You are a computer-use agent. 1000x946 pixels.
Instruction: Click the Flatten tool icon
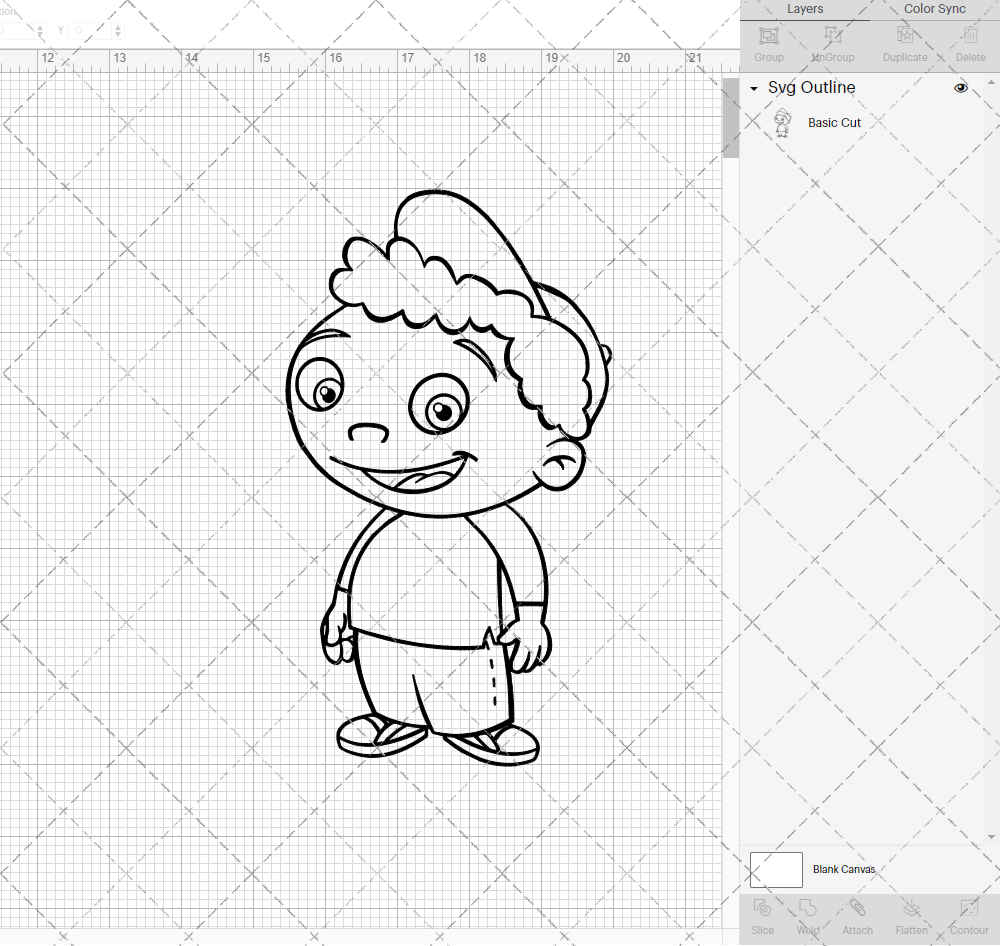911,908
